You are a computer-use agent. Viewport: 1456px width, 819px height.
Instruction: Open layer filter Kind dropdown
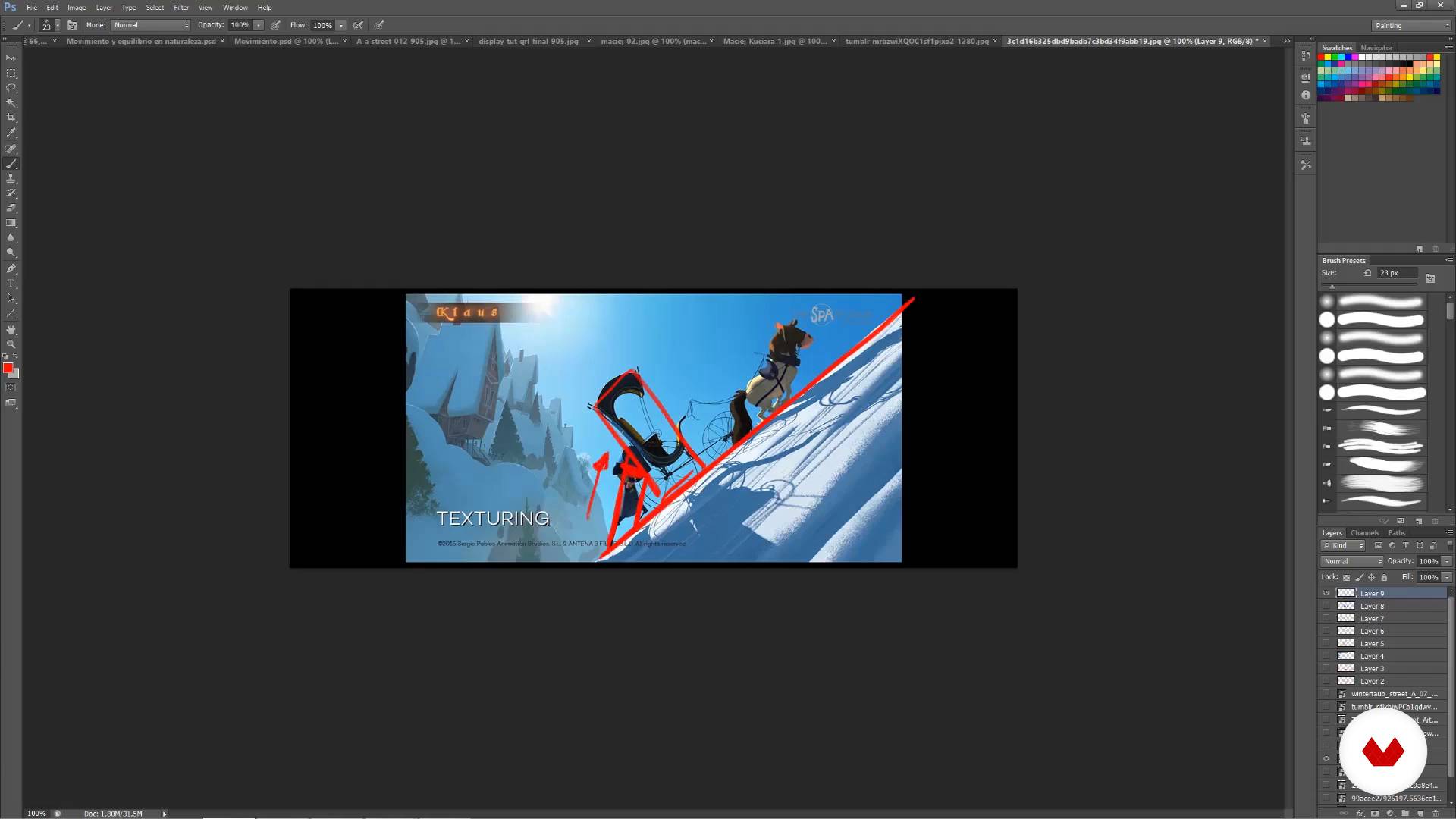click(x=1343, y=545)
